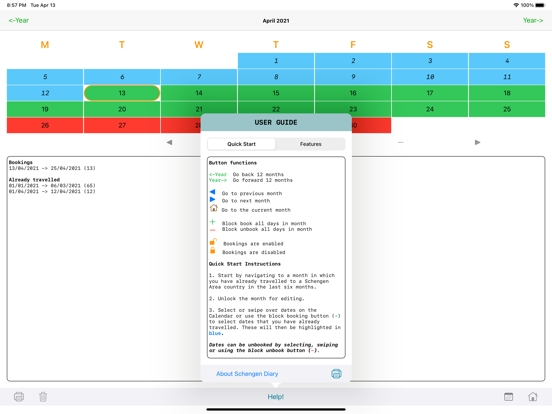Click travelled line 01/04/2021 -> 12/04/2021 (12)
This screenshot has width=552, height=414.
[x=52, y=192]
